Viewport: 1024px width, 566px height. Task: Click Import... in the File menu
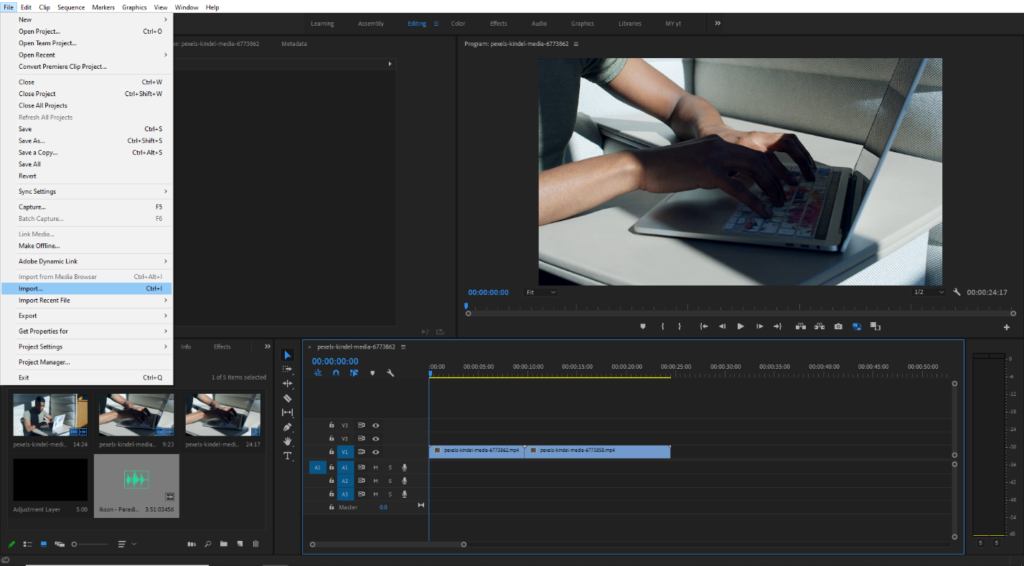point(31,288)
